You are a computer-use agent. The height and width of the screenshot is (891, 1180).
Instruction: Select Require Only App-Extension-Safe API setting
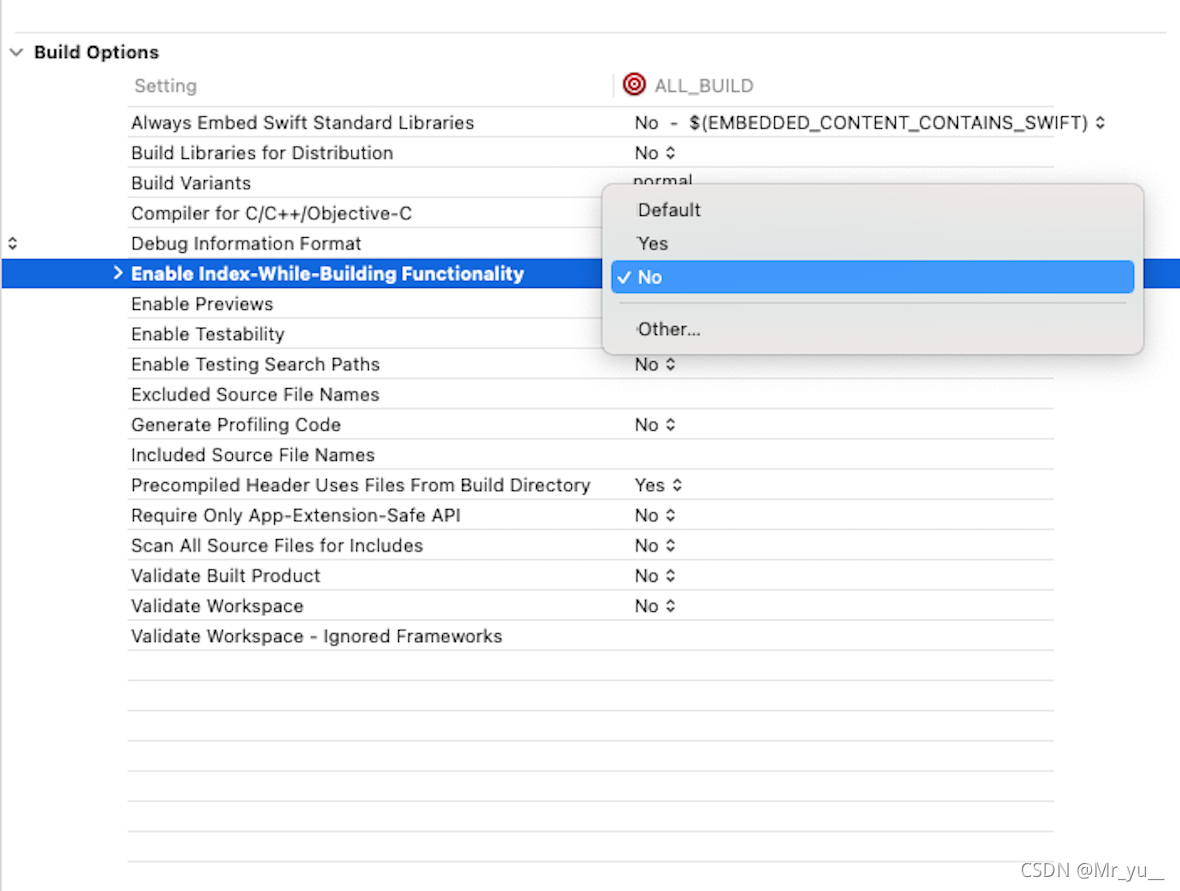(x=296, y=515)
